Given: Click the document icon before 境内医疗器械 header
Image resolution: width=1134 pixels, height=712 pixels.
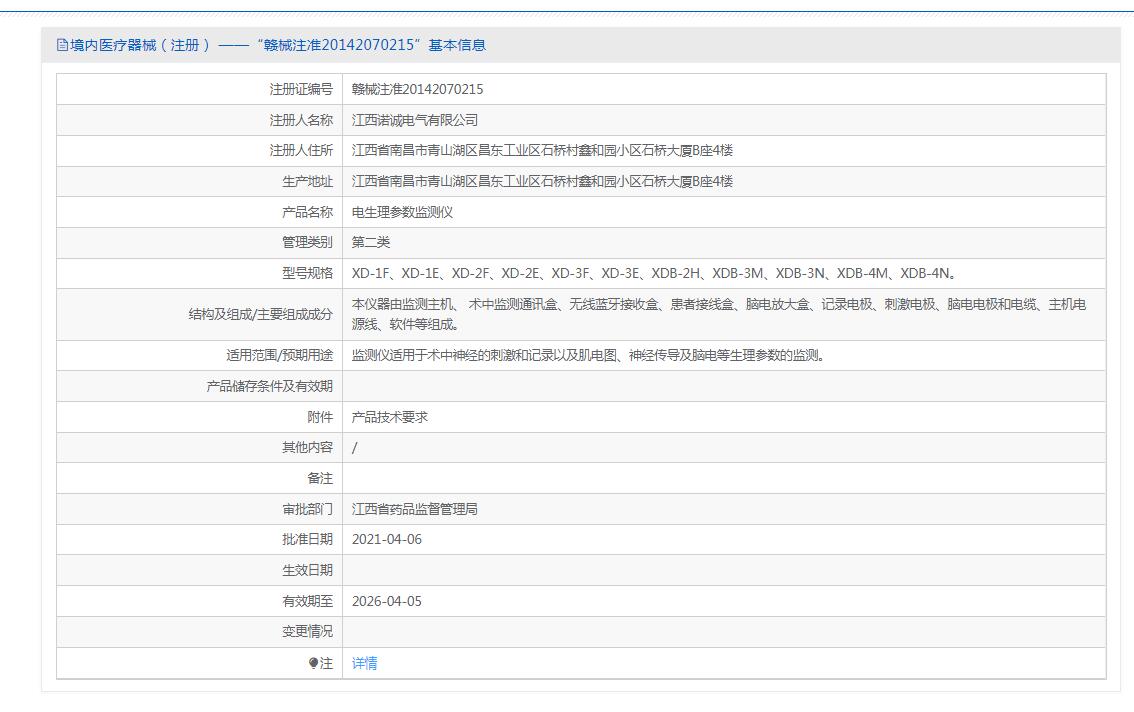Looking at the screenshot, I should pos(62,45).
